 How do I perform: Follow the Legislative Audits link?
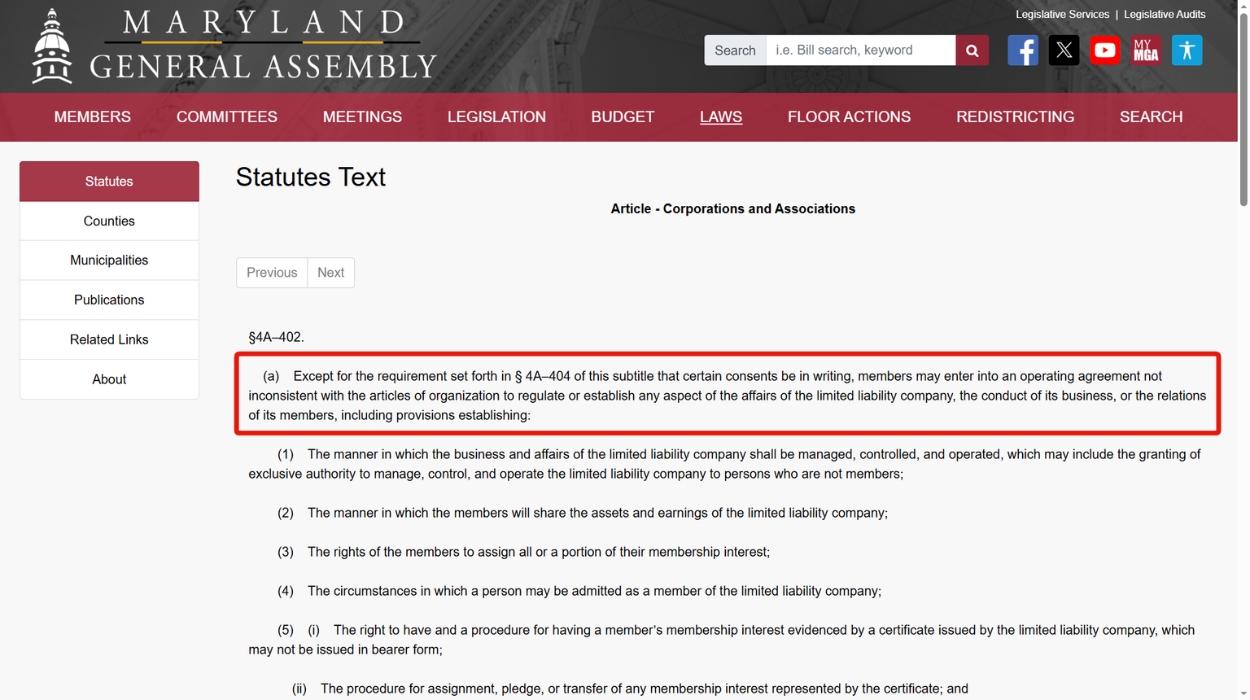[x=1164, y=14]
